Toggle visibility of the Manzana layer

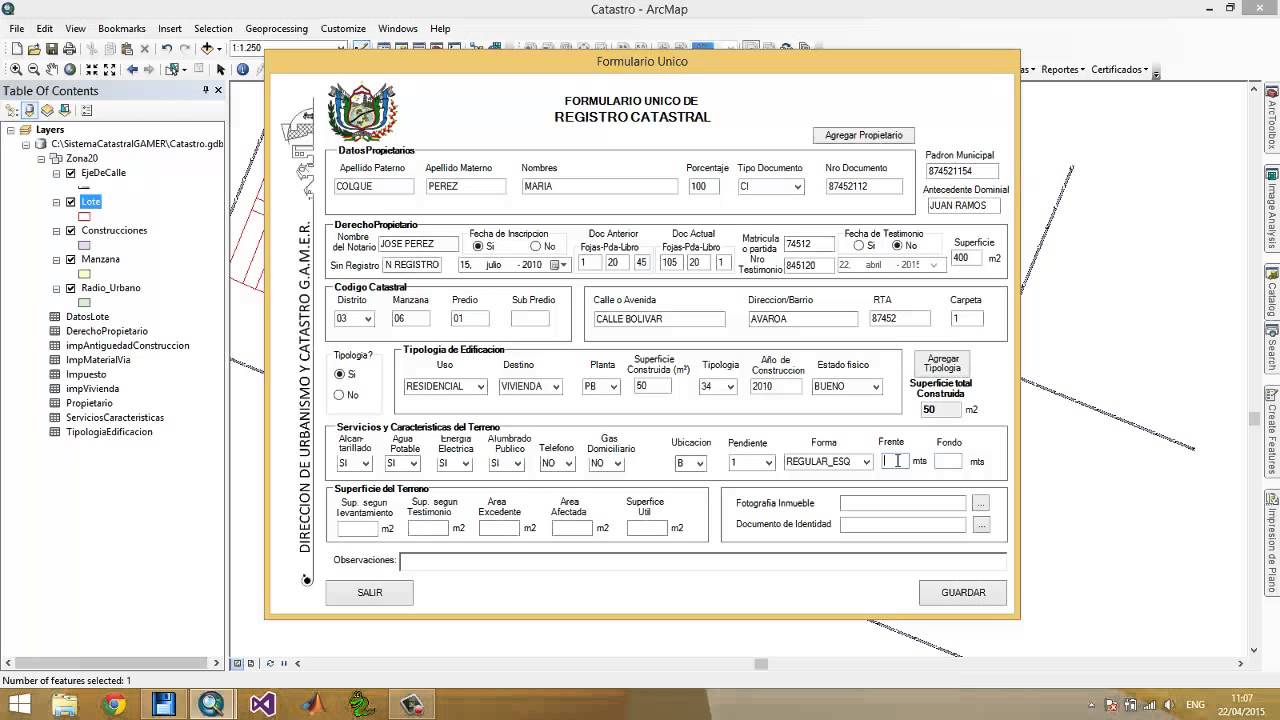[x=70, y=259]
